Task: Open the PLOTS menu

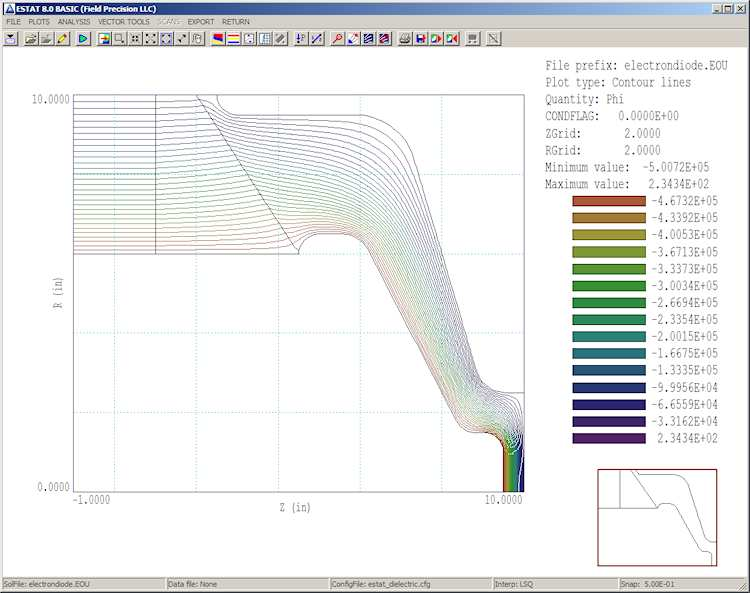Action: coord(39,21)
